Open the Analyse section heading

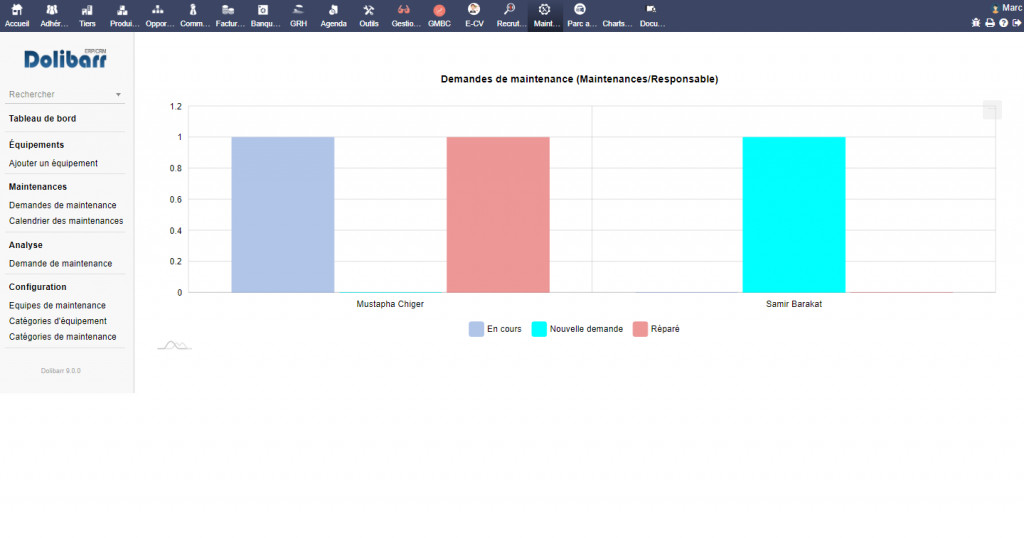(25, 245)
